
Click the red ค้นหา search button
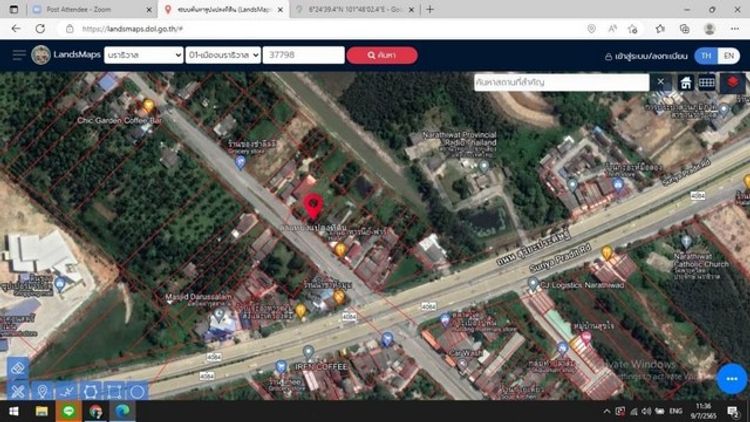(x=381, y=55)
